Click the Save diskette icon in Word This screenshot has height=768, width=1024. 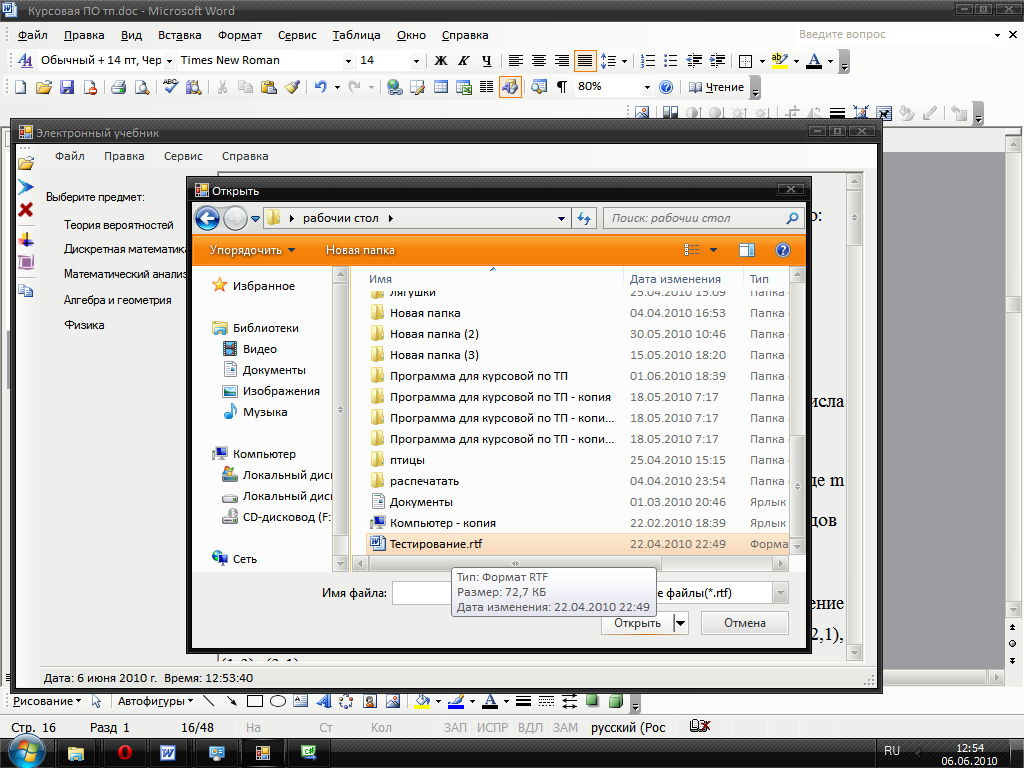(x=67, y=87)
